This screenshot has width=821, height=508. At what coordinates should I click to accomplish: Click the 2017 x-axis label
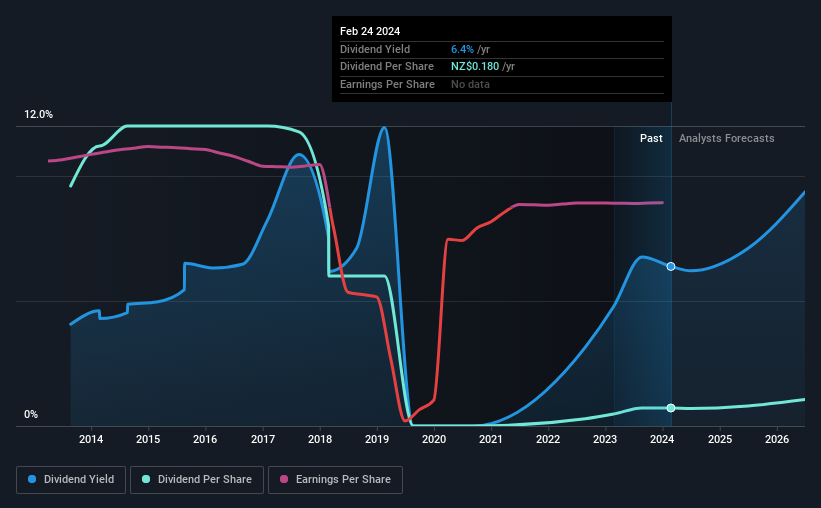pos(263,439)
